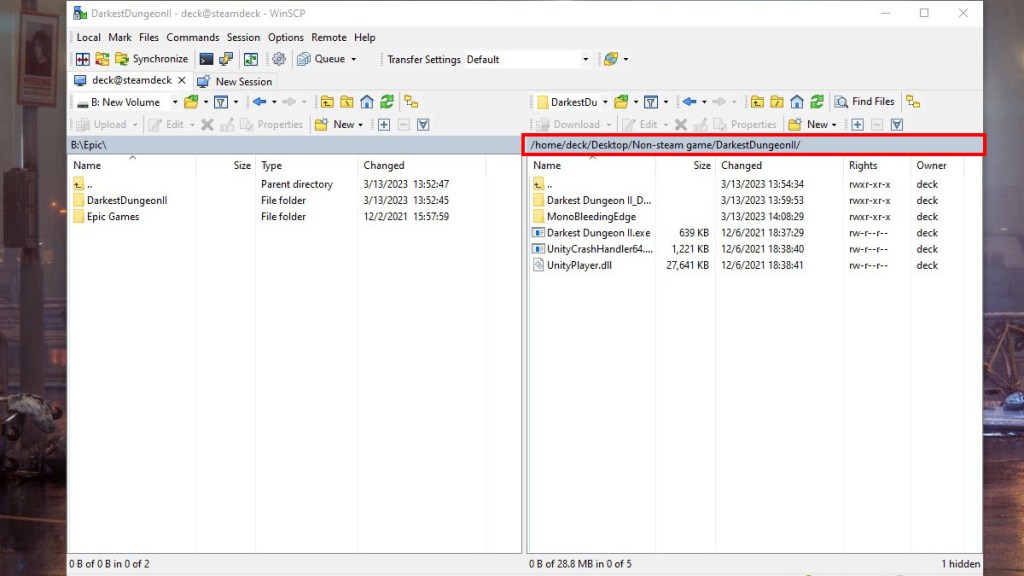Open the Commands menu
1024x576 pixels.
tap(192, 37)
